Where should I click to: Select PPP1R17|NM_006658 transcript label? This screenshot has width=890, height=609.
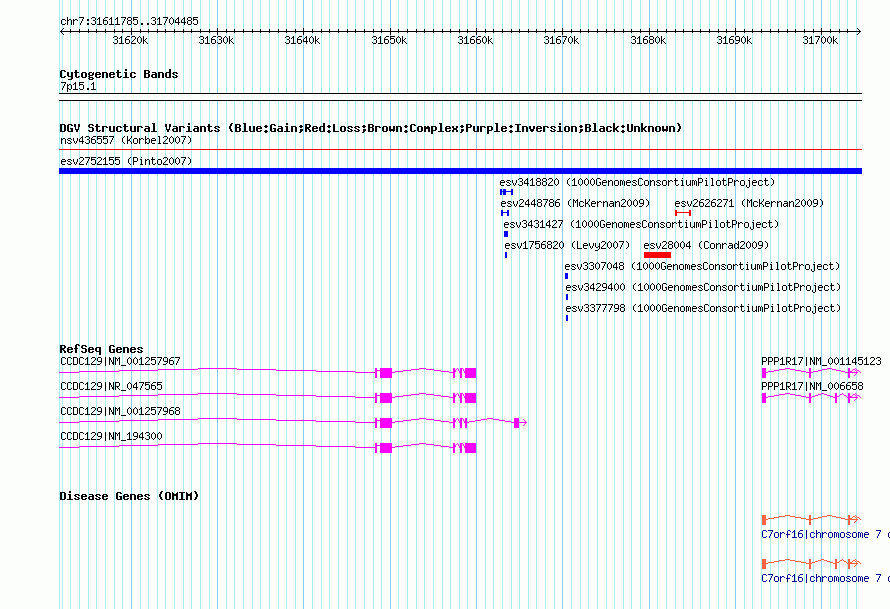(x=812, y=387)
